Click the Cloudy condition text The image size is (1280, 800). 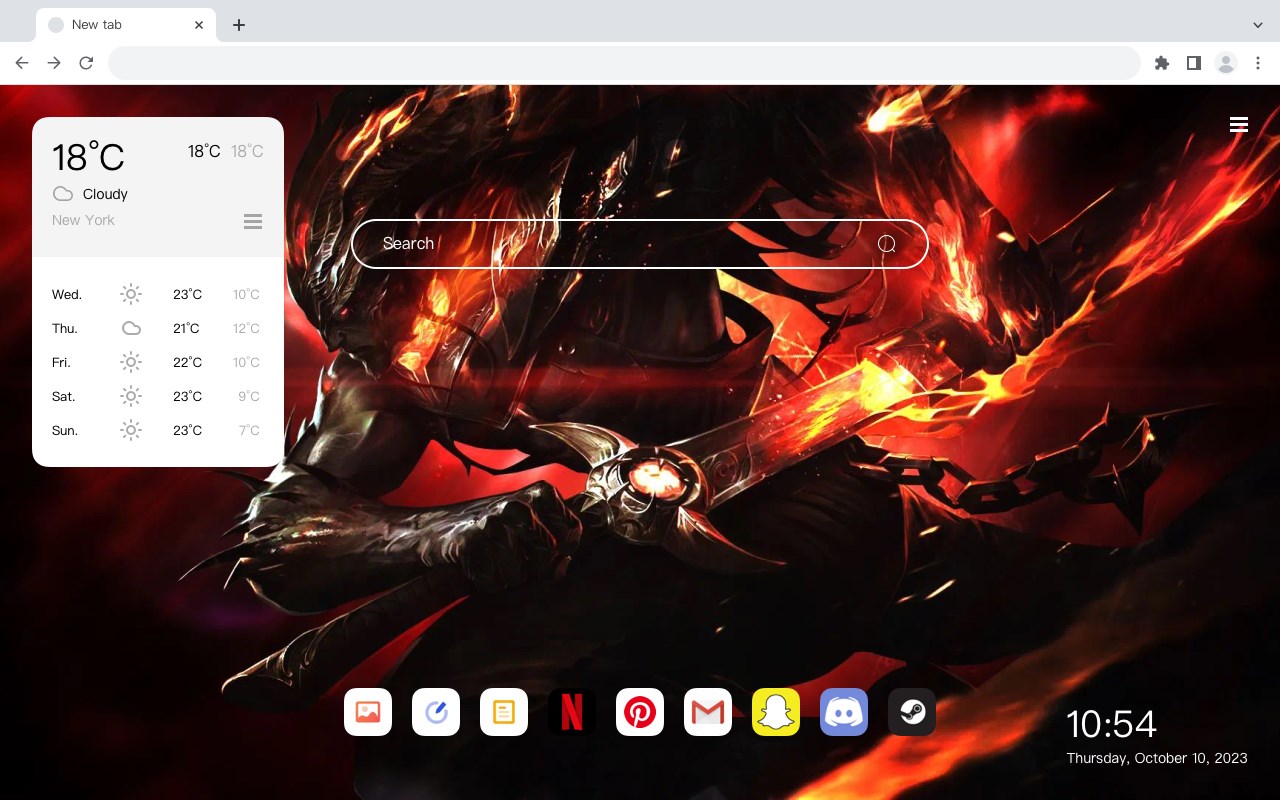click(105, 194)
